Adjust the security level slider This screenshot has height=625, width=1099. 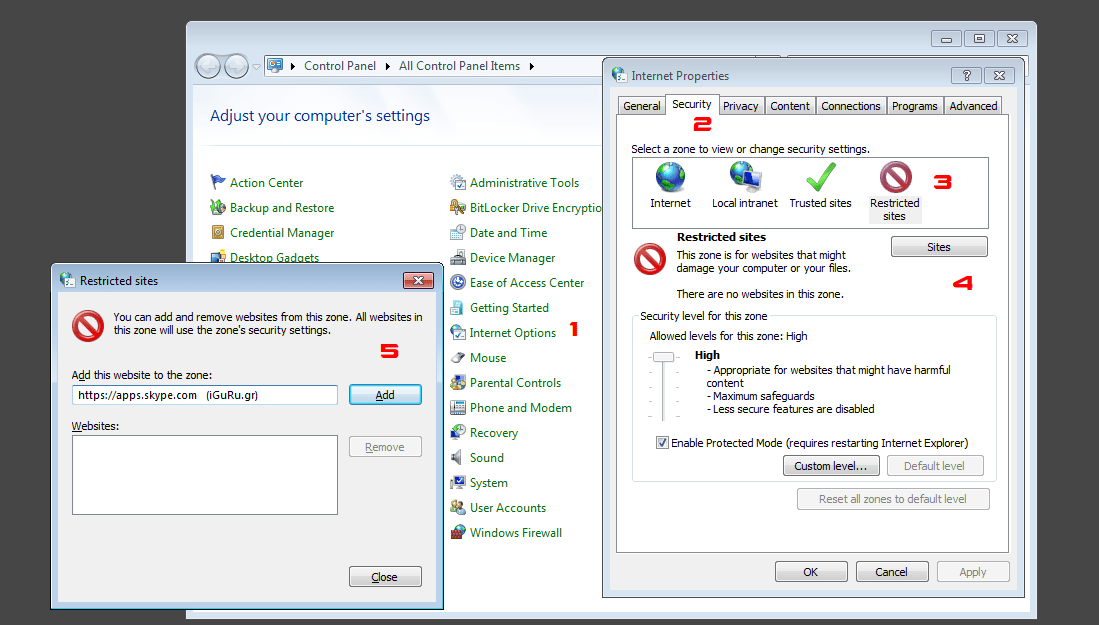tap(662, 357)
